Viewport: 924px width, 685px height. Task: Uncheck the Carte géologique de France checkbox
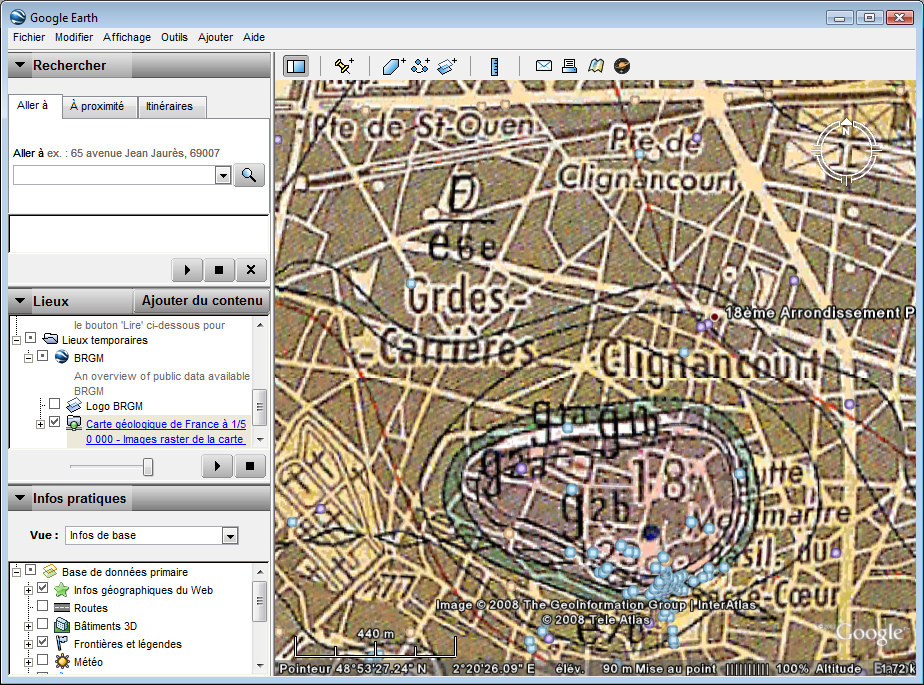point(54,421)
